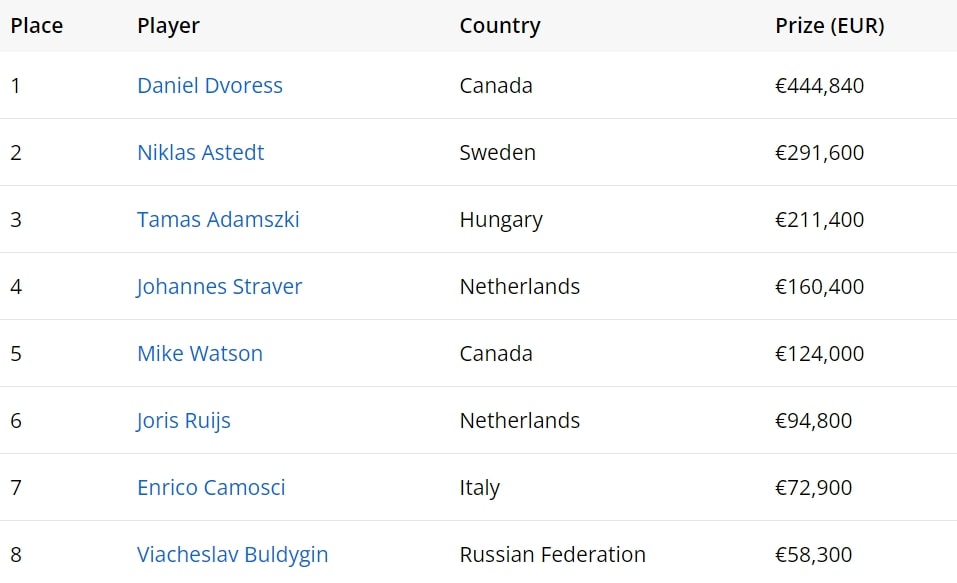Open Viacheslav Buldygin player link
957x583 pixels.
[x=232, y=555]
